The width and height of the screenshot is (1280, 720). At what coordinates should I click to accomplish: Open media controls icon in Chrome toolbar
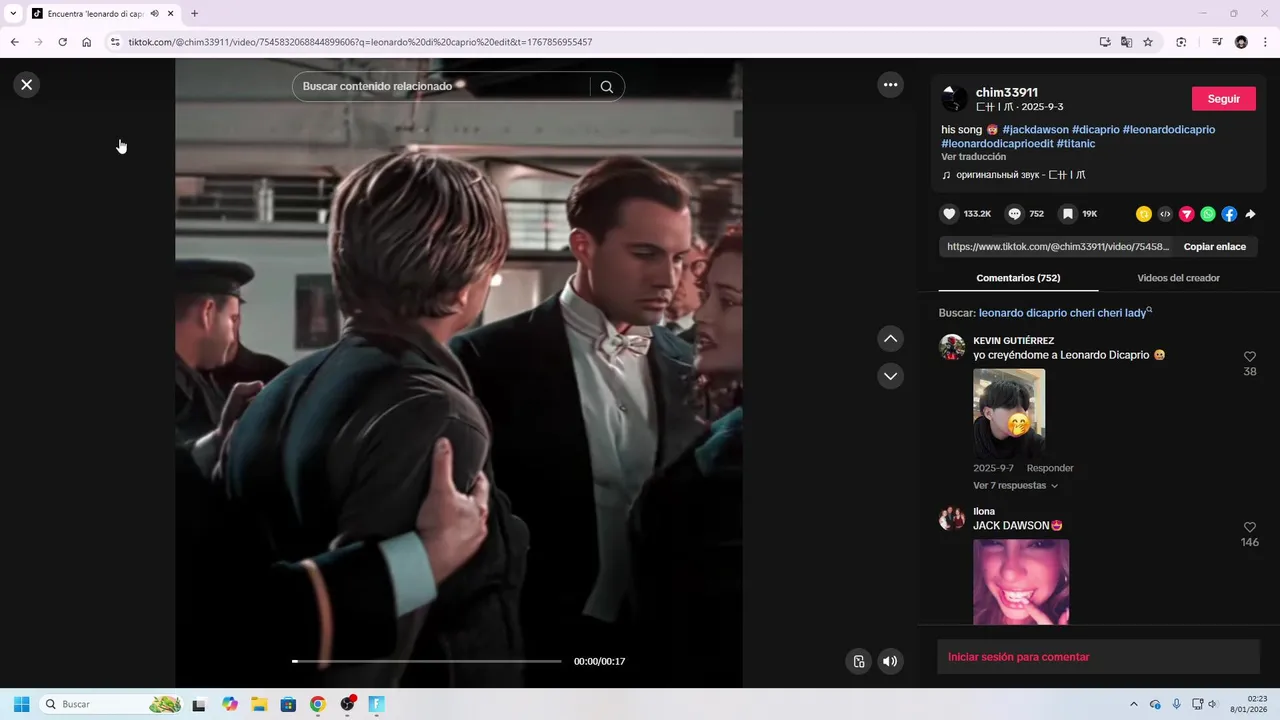[1217, 42]
